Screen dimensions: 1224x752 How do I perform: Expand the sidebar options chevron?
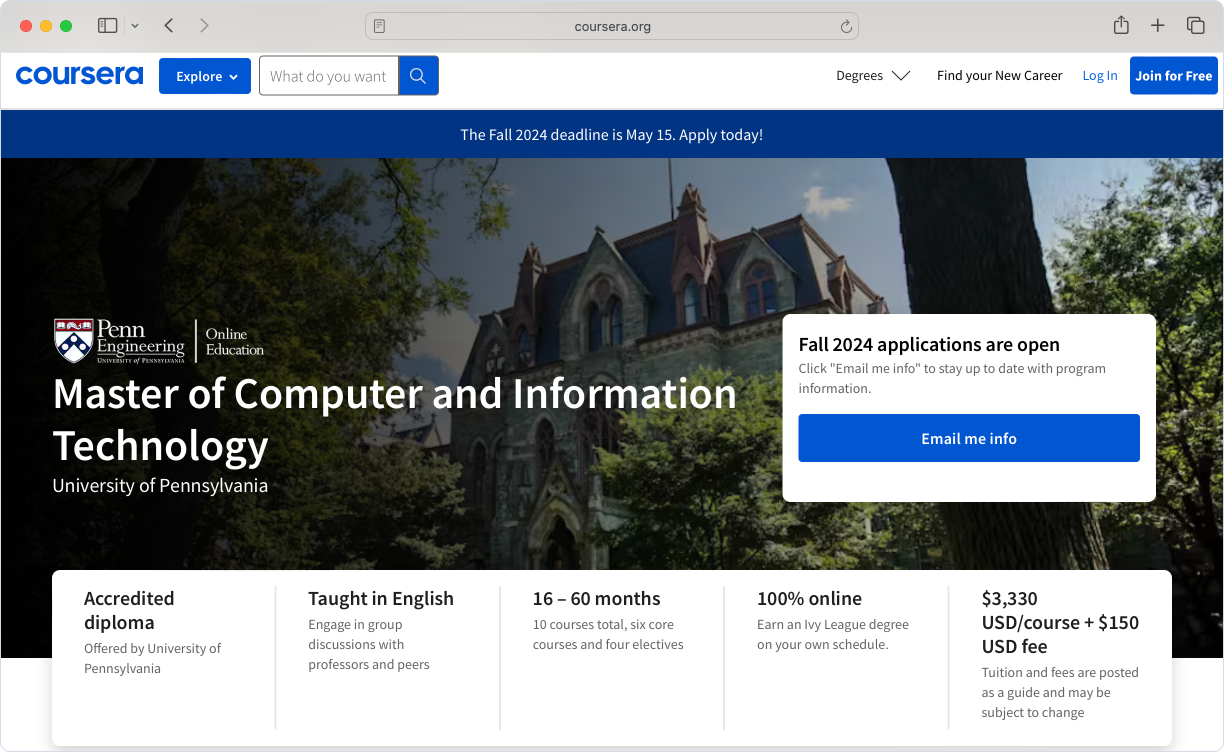pyautogui.click(x=135, y=26)
